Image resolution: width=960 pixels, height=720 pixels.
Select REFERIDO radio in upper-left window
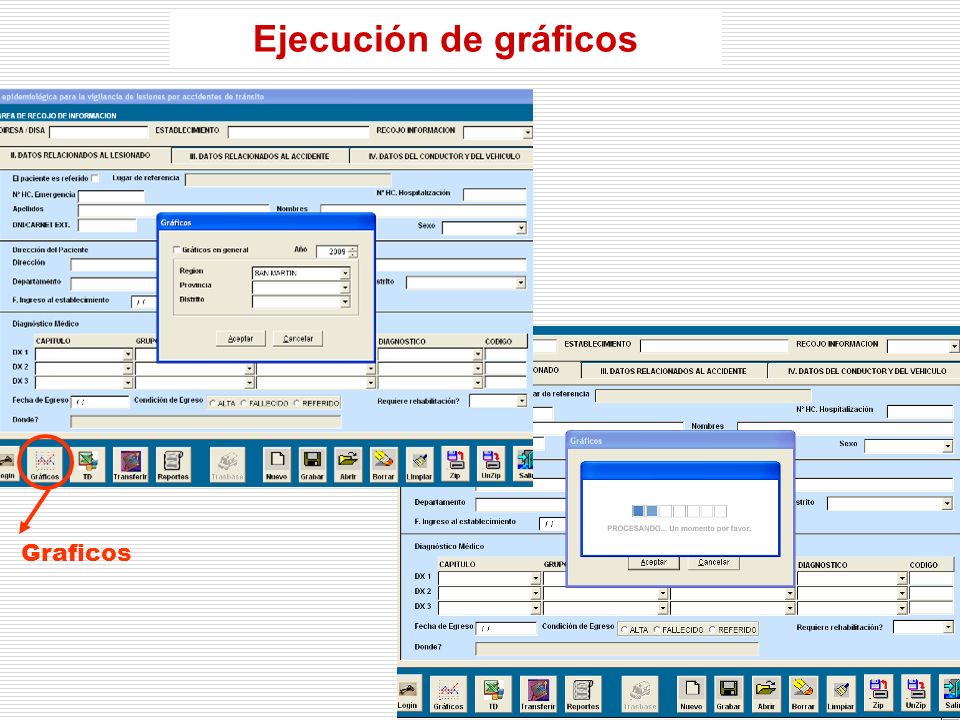297,403
